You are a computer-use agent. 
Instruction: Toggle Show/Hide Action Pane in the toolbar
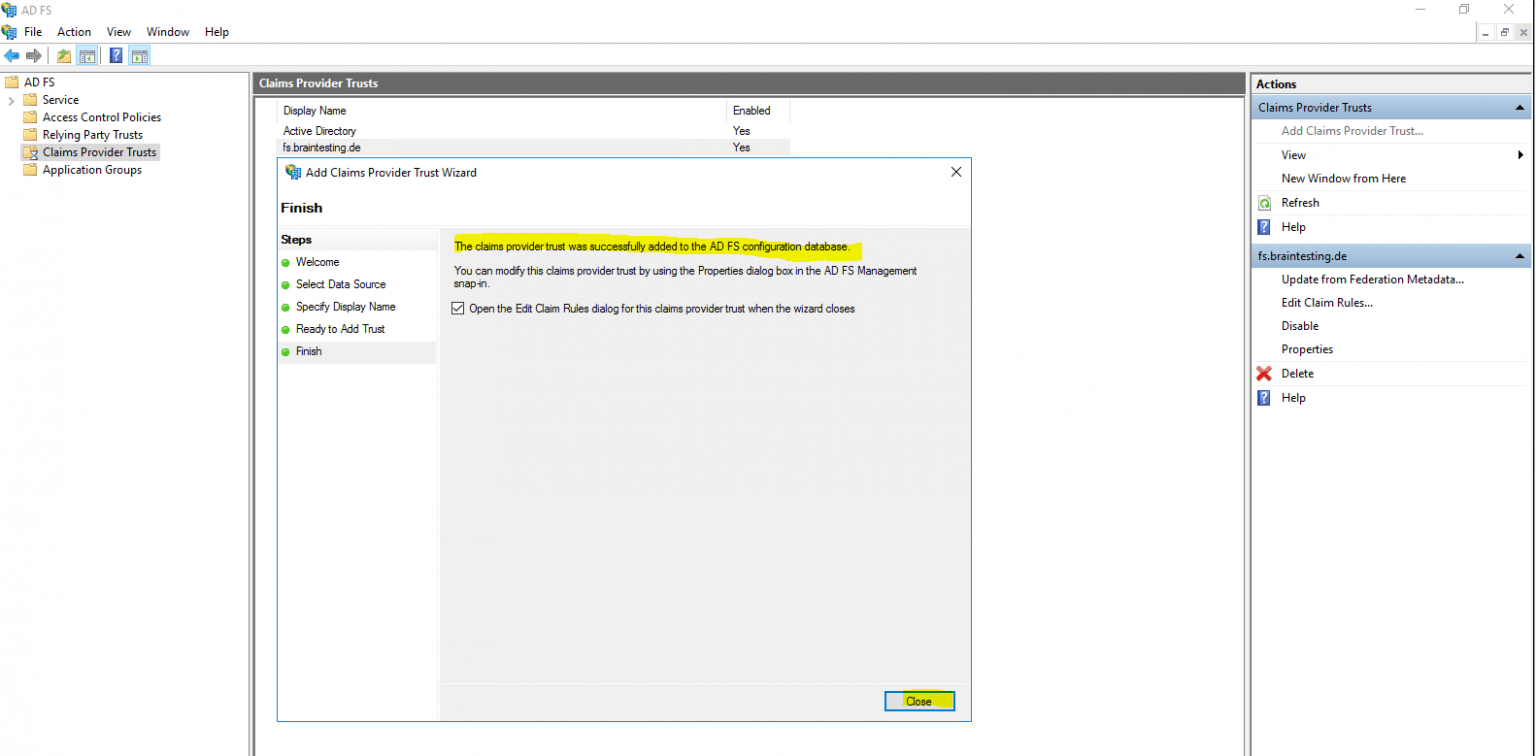[139, 55]
